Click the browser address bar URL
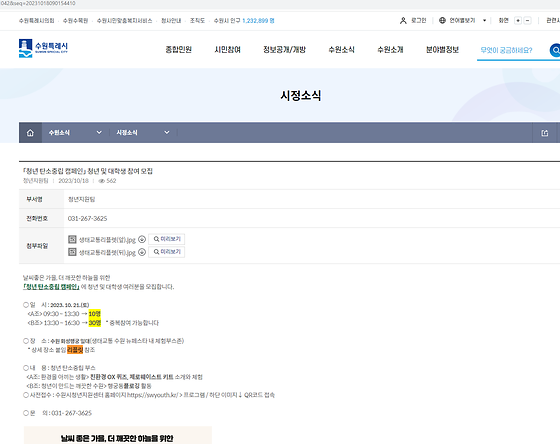The width and height of the screenshot is (560, 444). [38, 3]
